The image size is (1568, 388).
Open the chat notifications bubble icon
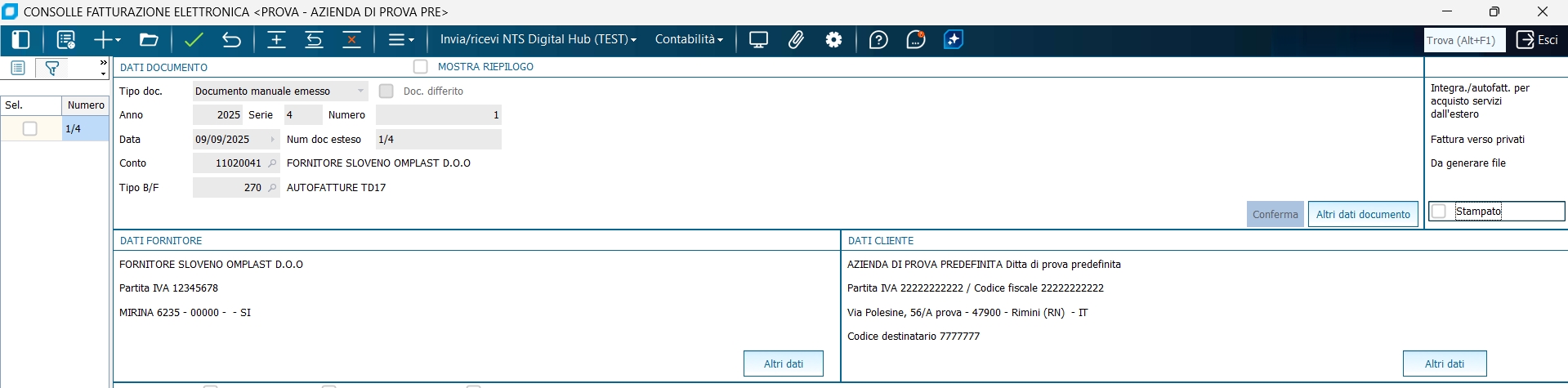916,40
